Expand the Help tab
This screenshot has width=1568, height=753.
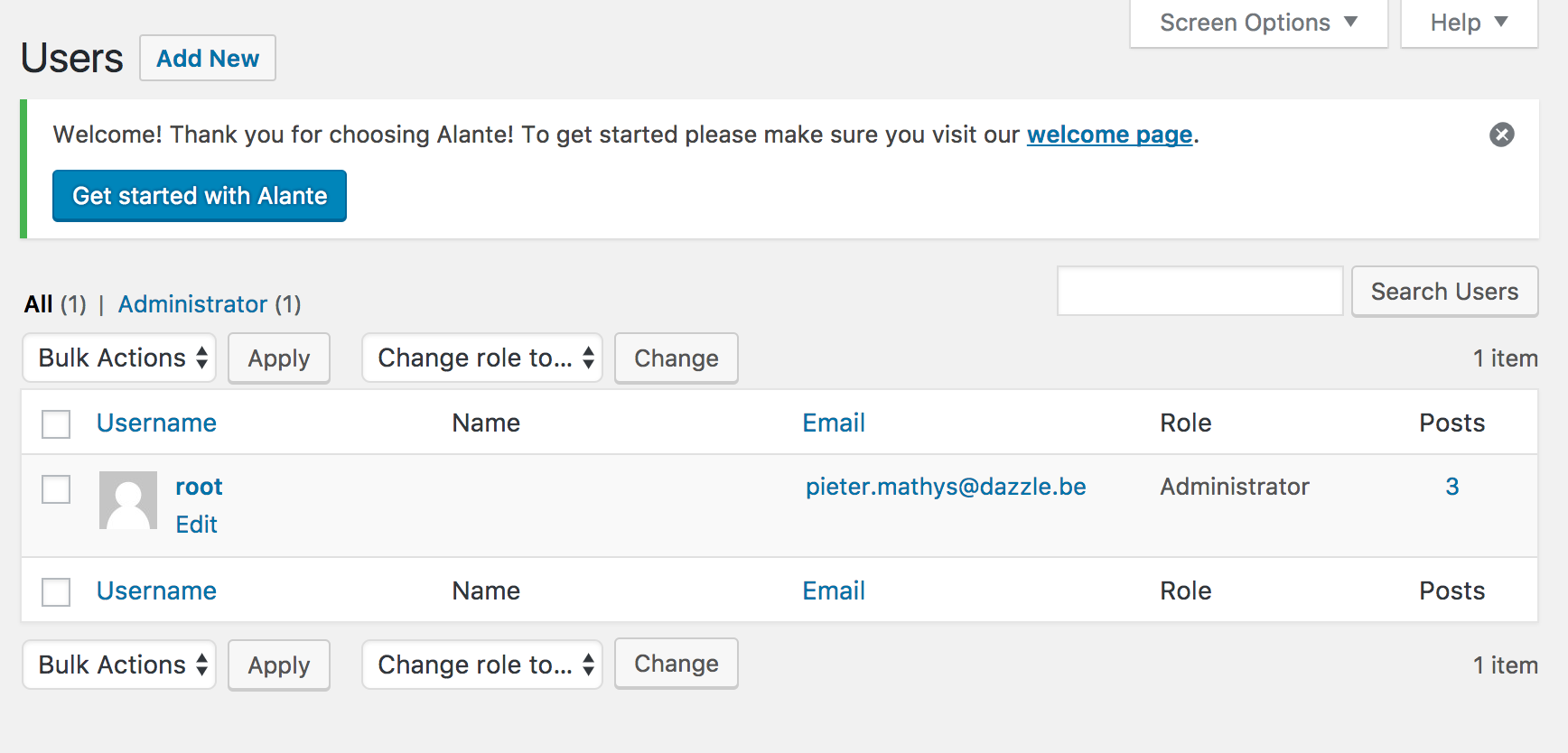pos(1469,23)
